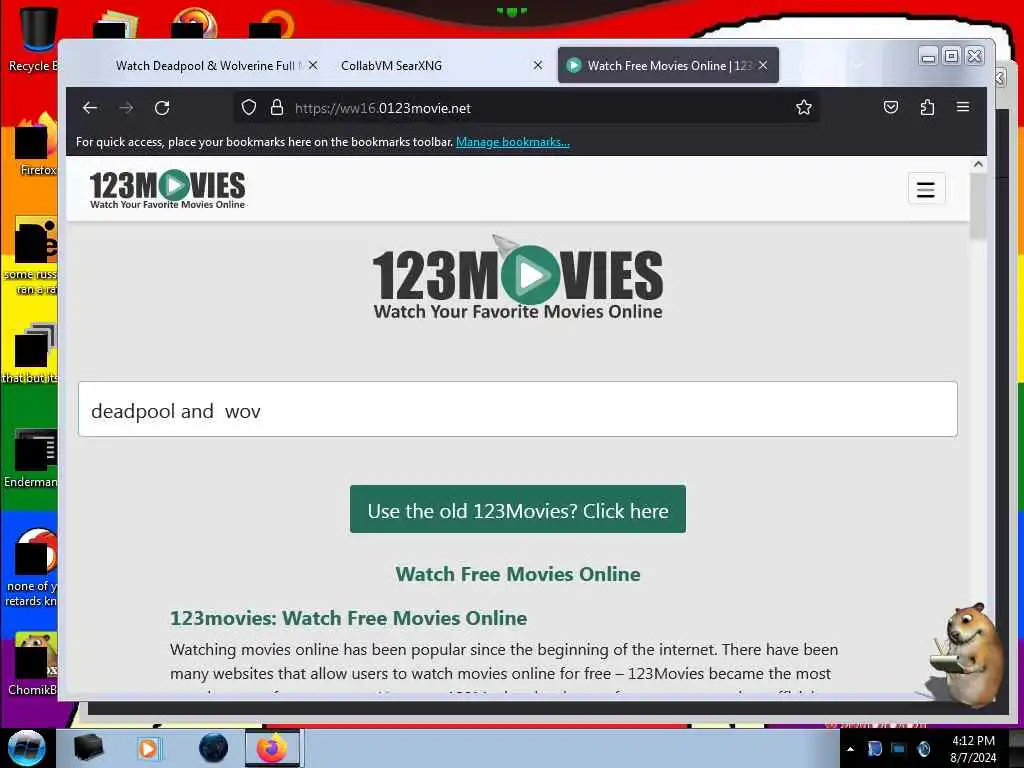The image size is (1024, 768).
Task: Select the Enderman desktop icon
Action: click(31, 458)
